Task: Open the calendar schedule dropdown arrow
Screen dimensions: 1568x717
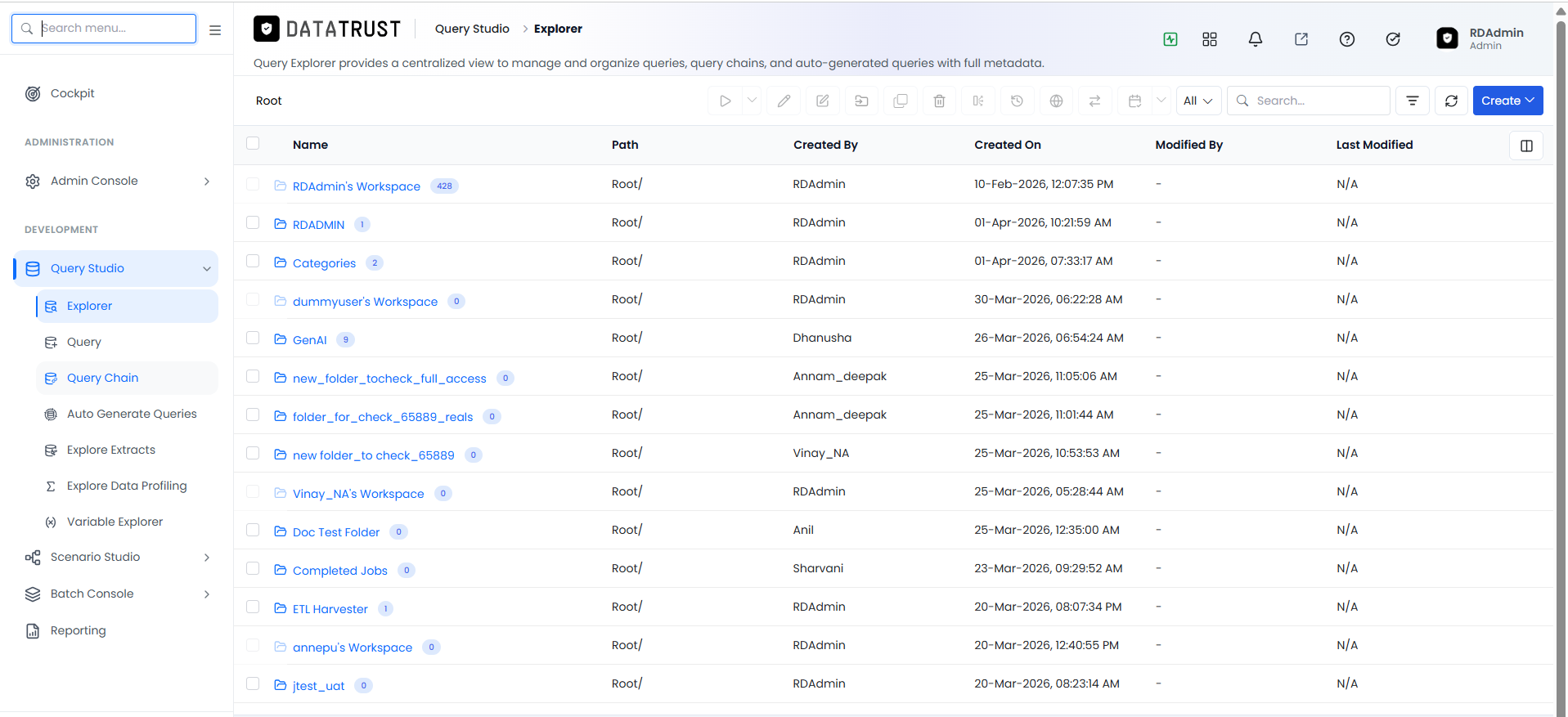Action: pyautogui.click(x=1161, y=101)
